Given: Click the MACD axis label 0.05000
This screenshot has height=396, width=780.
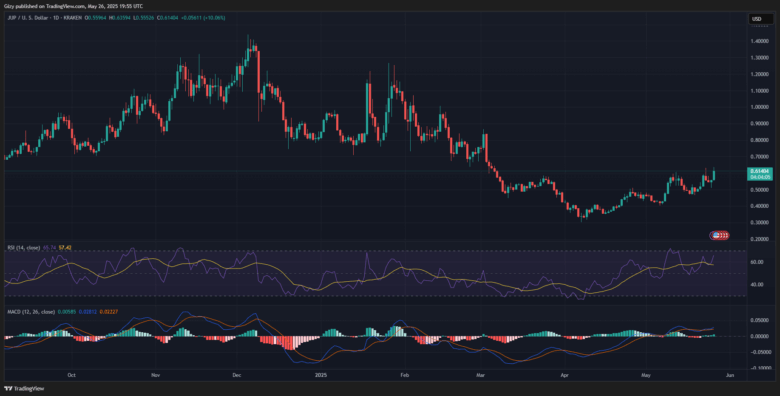Looking at the screenshot, I should (759, 320).
